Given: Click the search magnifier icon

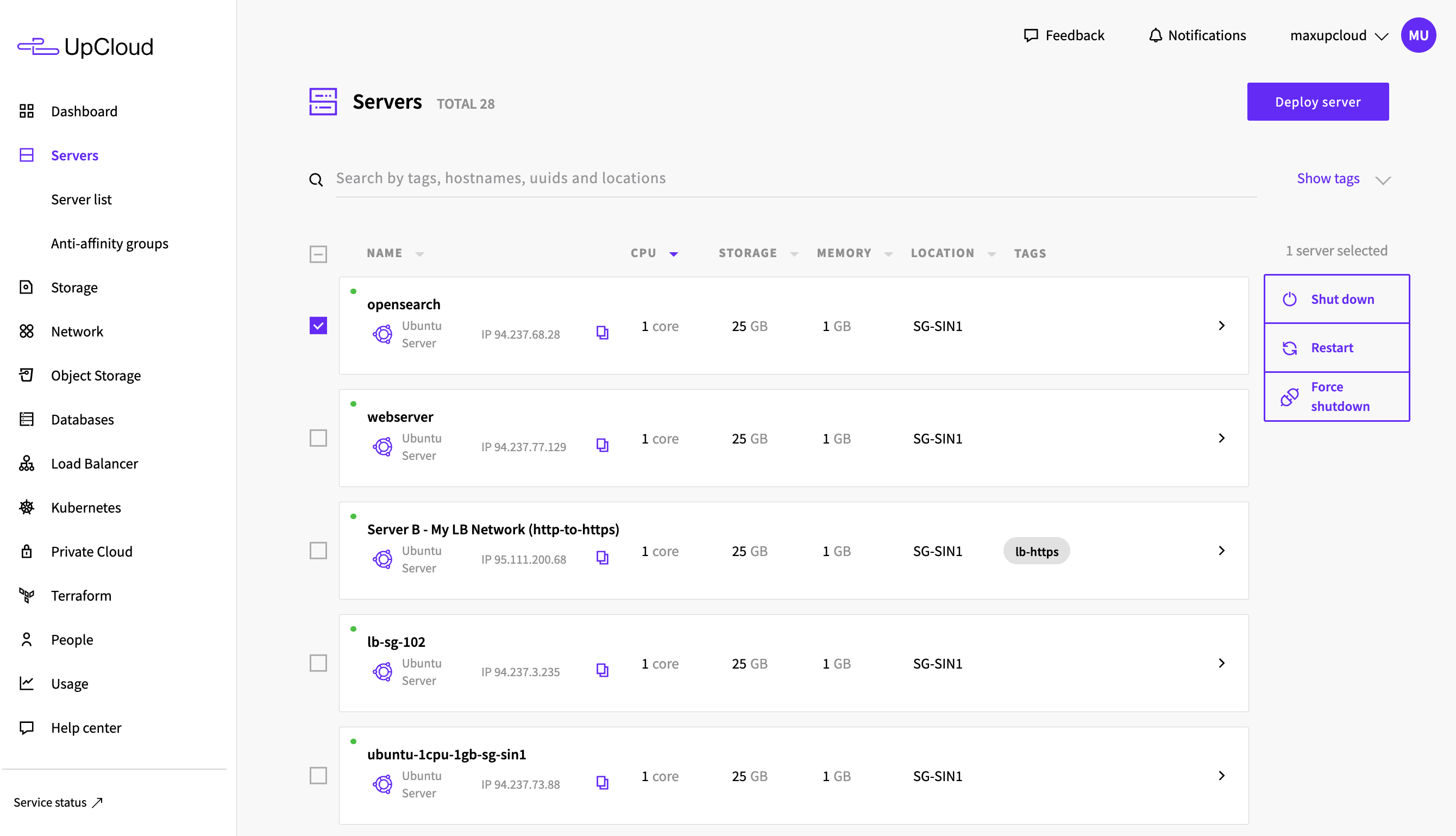Looking at the screenshot, I should [316, 180].
